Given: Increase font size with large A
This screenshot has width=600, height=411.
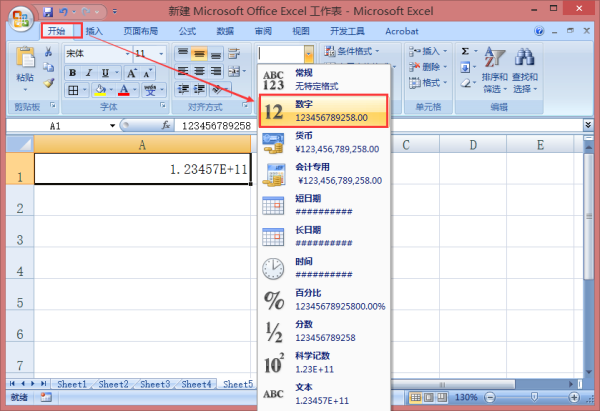Looking at the screenshot, I should coord(131,73).
